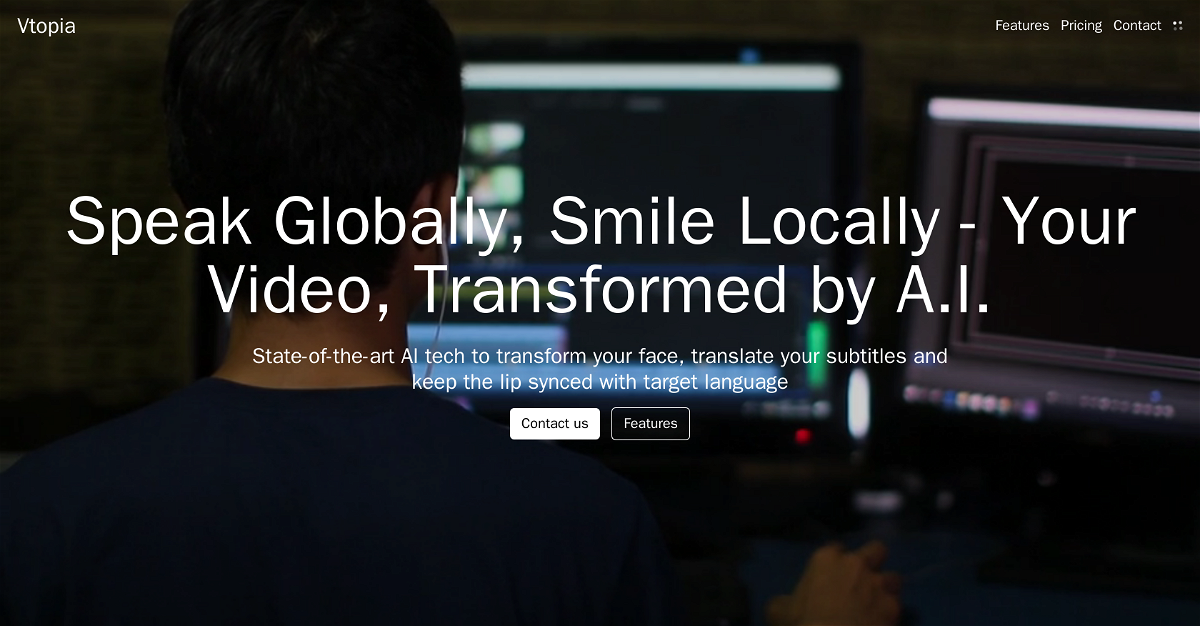Click "keep the lip synced with target language" text
The height and width of the screenshot is (626, 1200).
click(600, 382)
